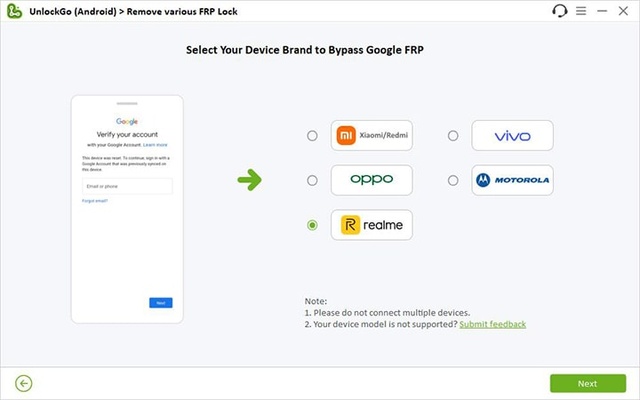Click the Motorola brand logo

512,180
